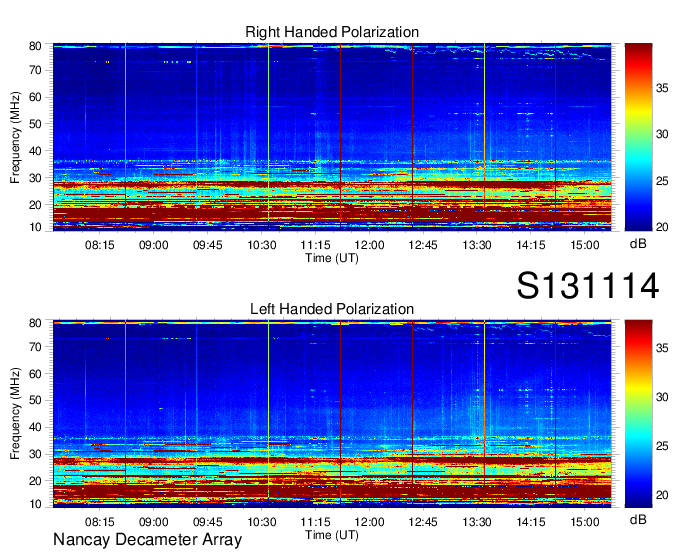This screenshot has width=680, height=552.
Task: Click 12:45 tick on Right Handed time axis
Action: pyautogui.click(x=423, y=245)
